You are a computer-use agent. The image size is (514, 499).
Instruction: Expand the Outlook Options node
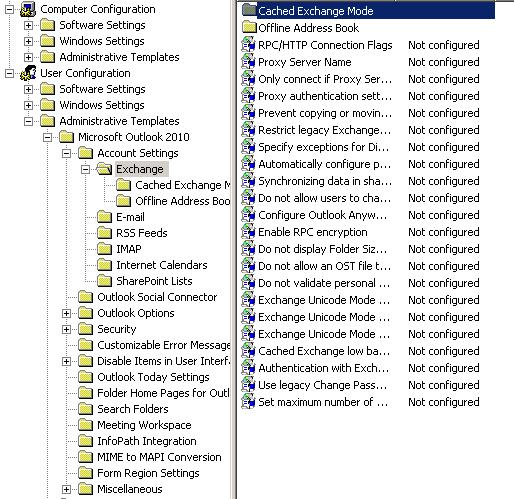click(x=66, y=313)
